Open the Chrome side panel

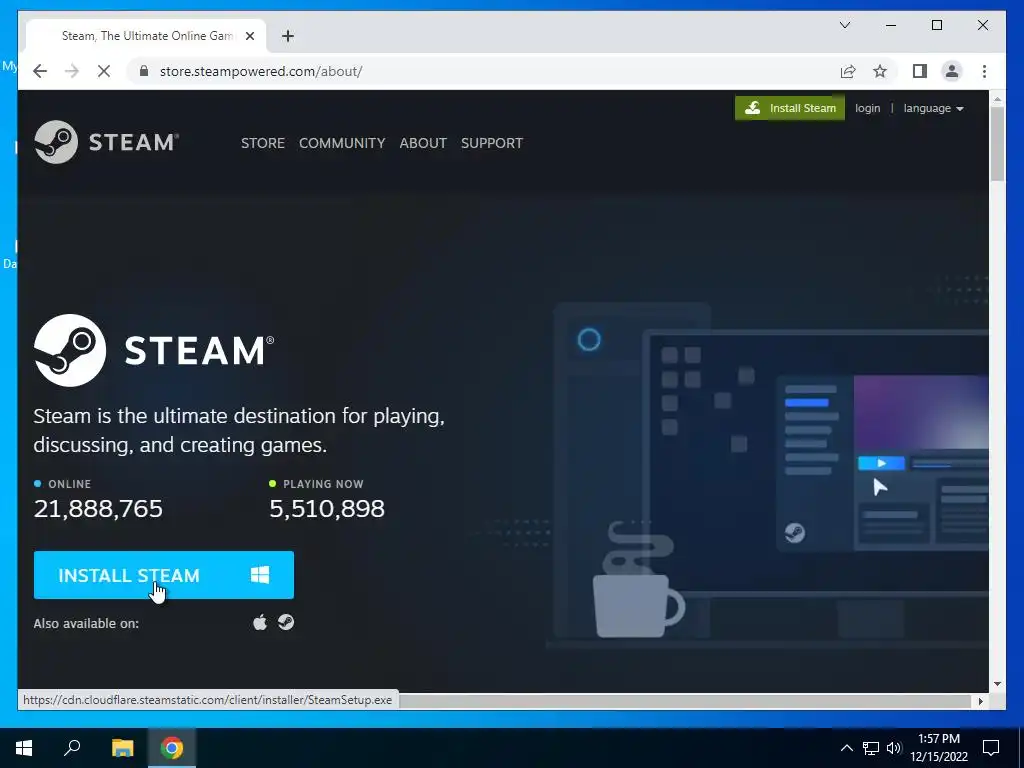[920, 71]
